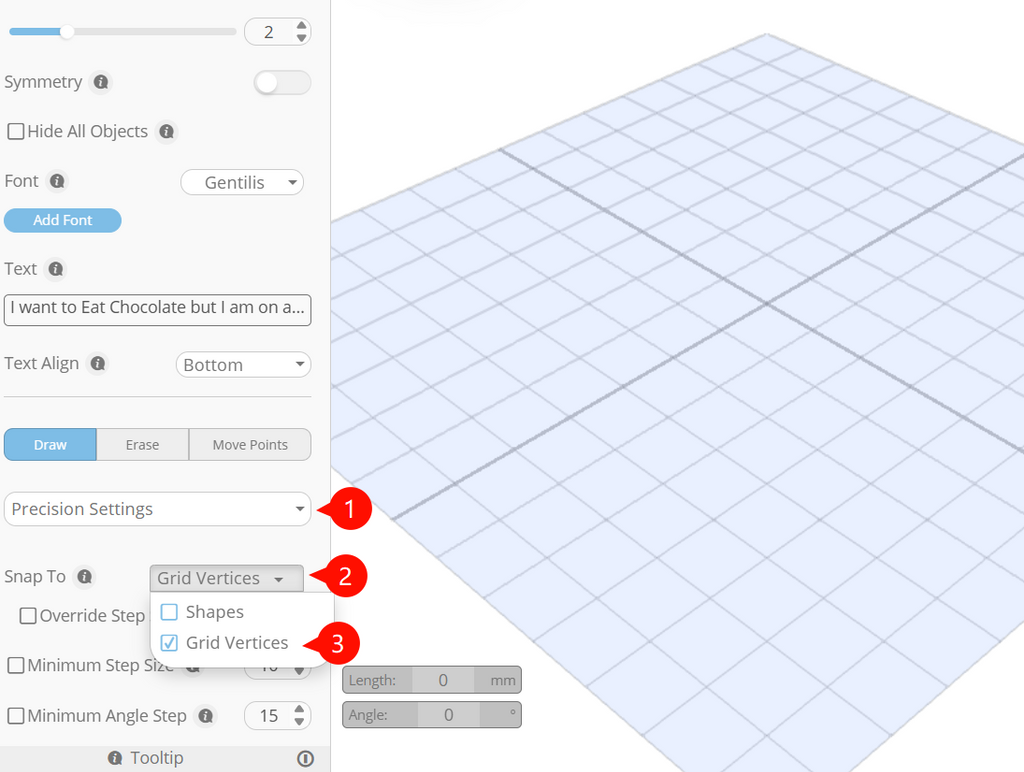Uncheck the Grid Vertices snap option

169,643
